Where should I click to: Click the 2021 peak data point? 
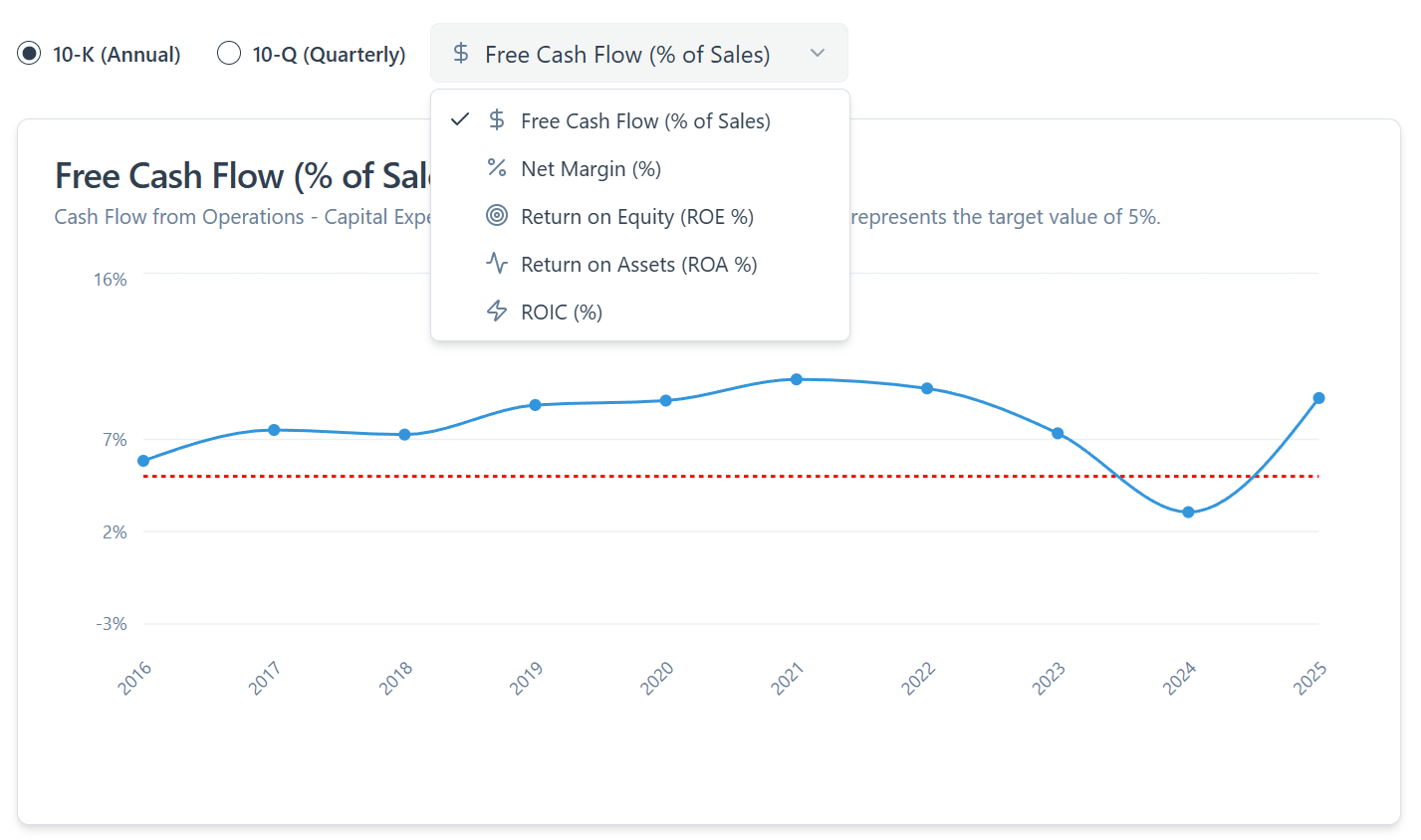[x=797, y=379]
